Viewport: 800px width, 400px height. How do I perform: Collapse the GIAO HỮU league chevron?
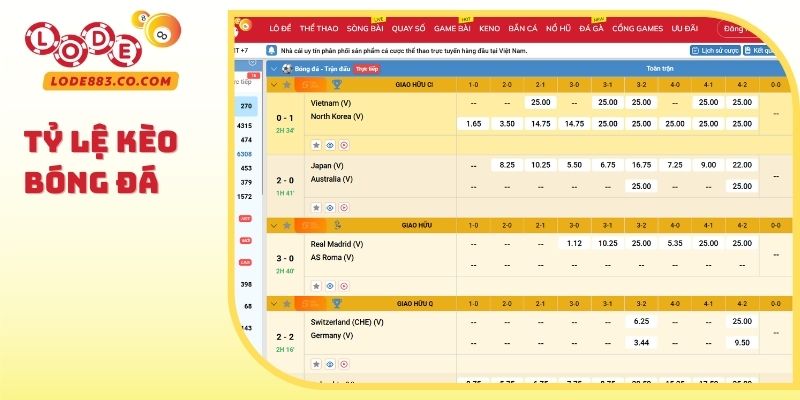[x=274, y=225]
